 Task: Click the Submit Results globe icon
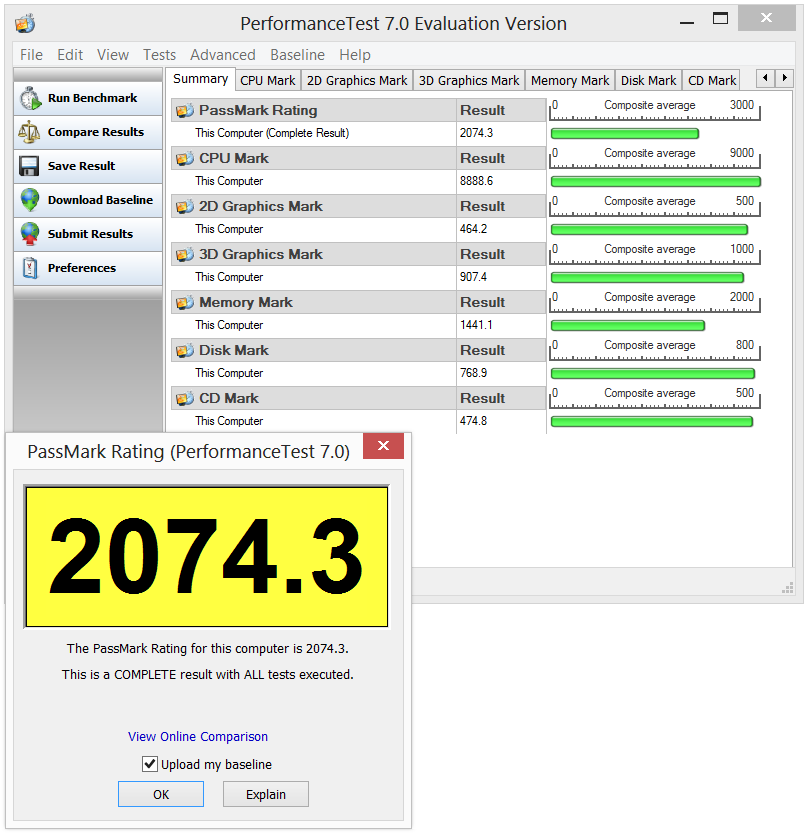30,234
